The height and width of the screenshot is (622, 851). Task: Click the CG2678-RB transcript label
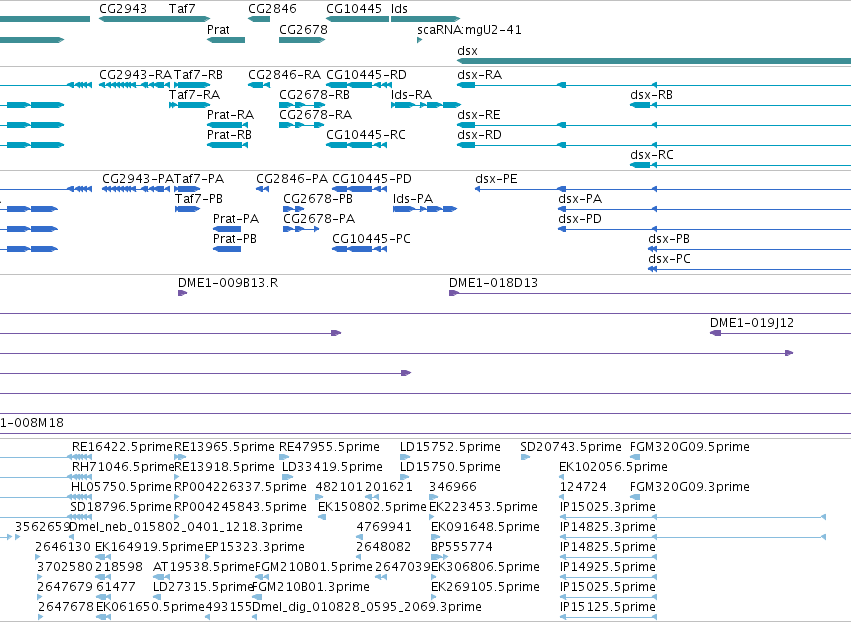(x=314, y=95)
